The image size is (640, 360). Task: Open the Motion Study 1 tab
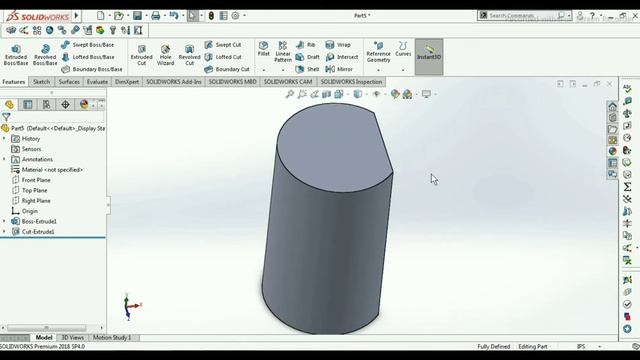pyautogui.click(x=112, y=338)
